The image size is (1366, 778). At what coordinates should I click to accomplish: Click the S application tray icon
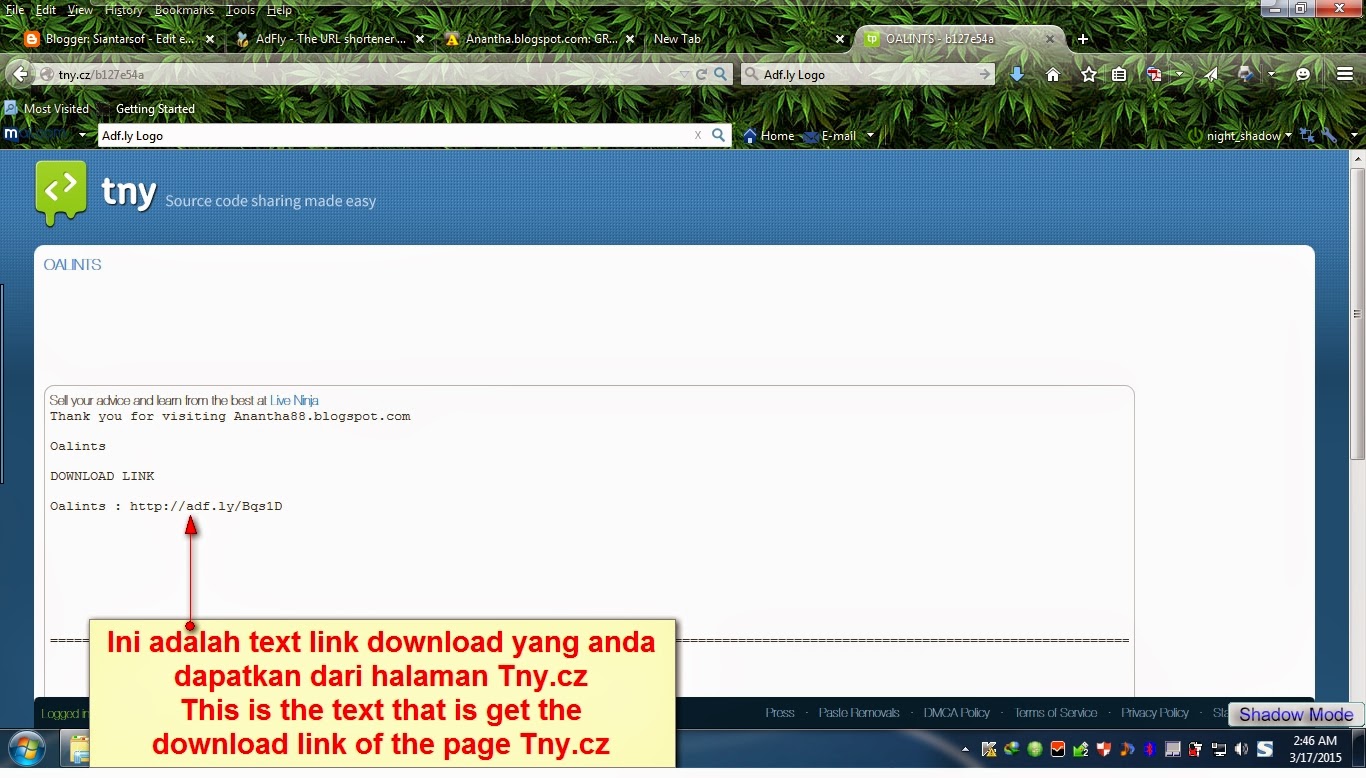(x=1265, y=748)
